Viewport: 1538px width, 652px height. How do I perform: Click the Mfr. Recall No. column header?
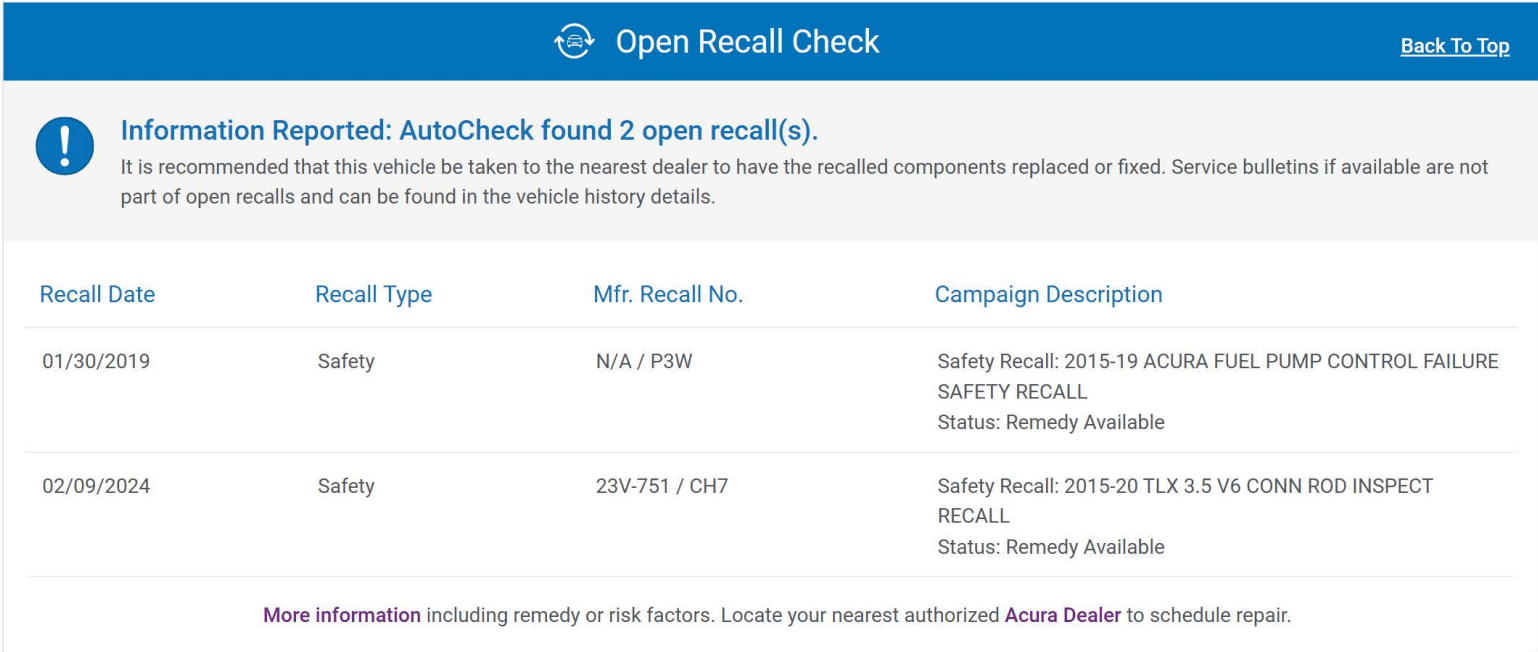pos(668,295)
